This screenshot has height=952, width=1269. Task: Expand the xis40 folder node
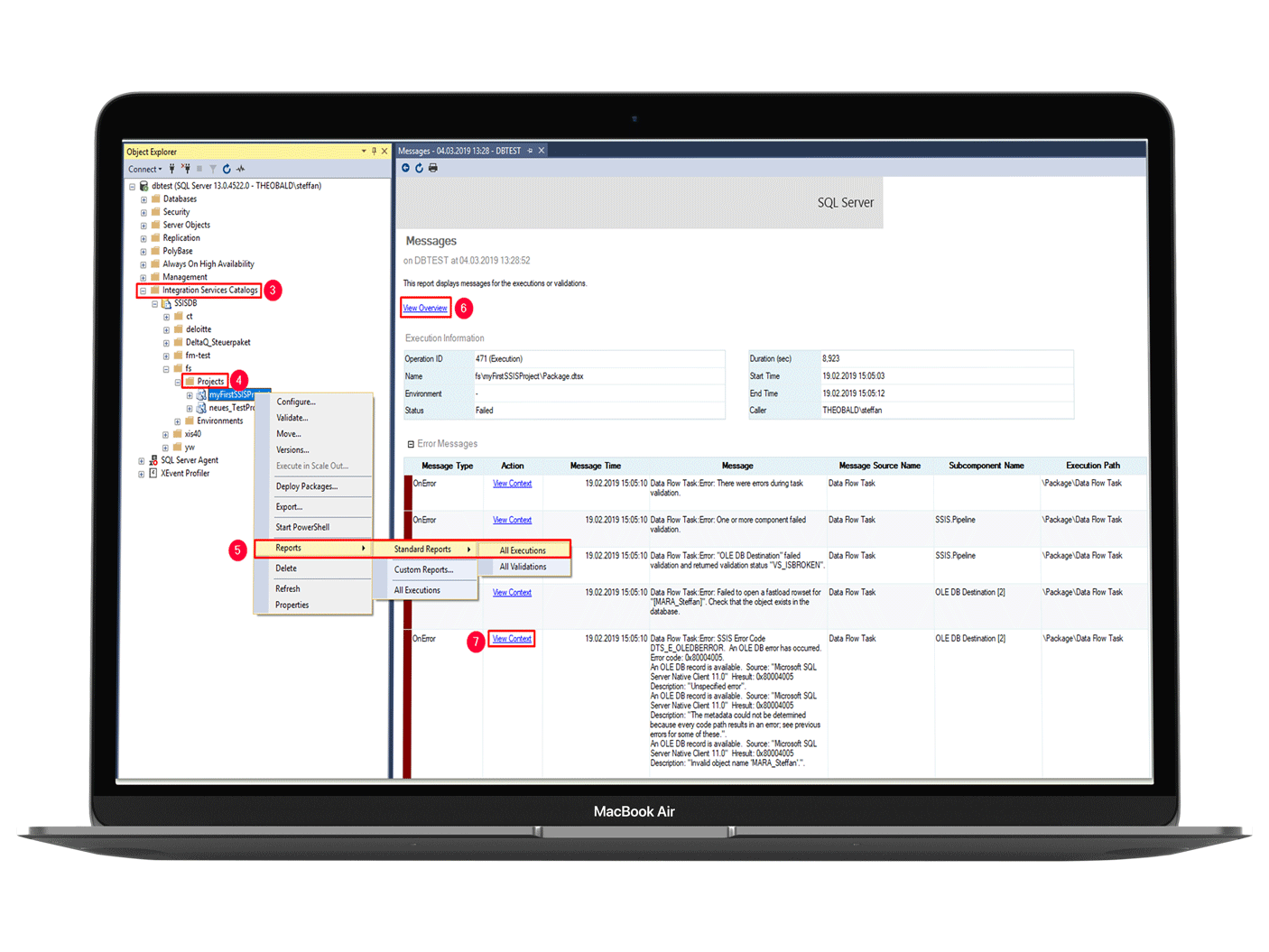[166, 434]
